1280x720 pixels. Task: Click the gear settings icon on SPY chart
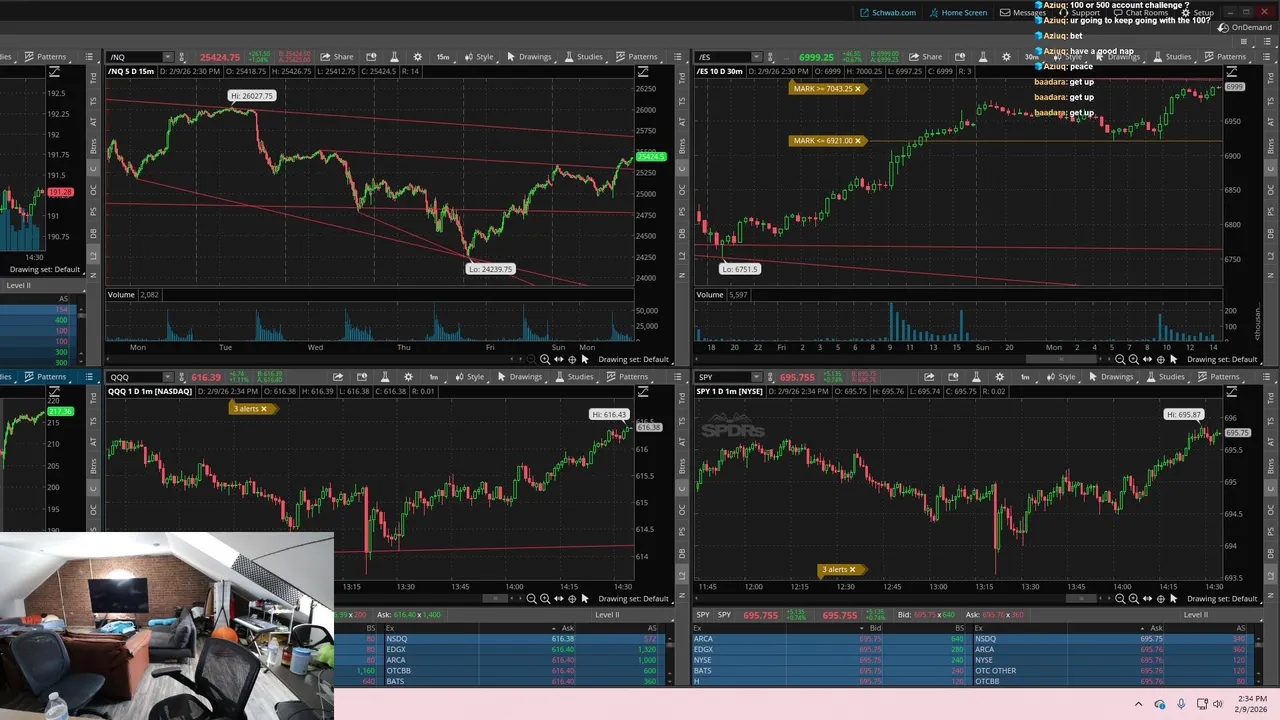(999, 377)
